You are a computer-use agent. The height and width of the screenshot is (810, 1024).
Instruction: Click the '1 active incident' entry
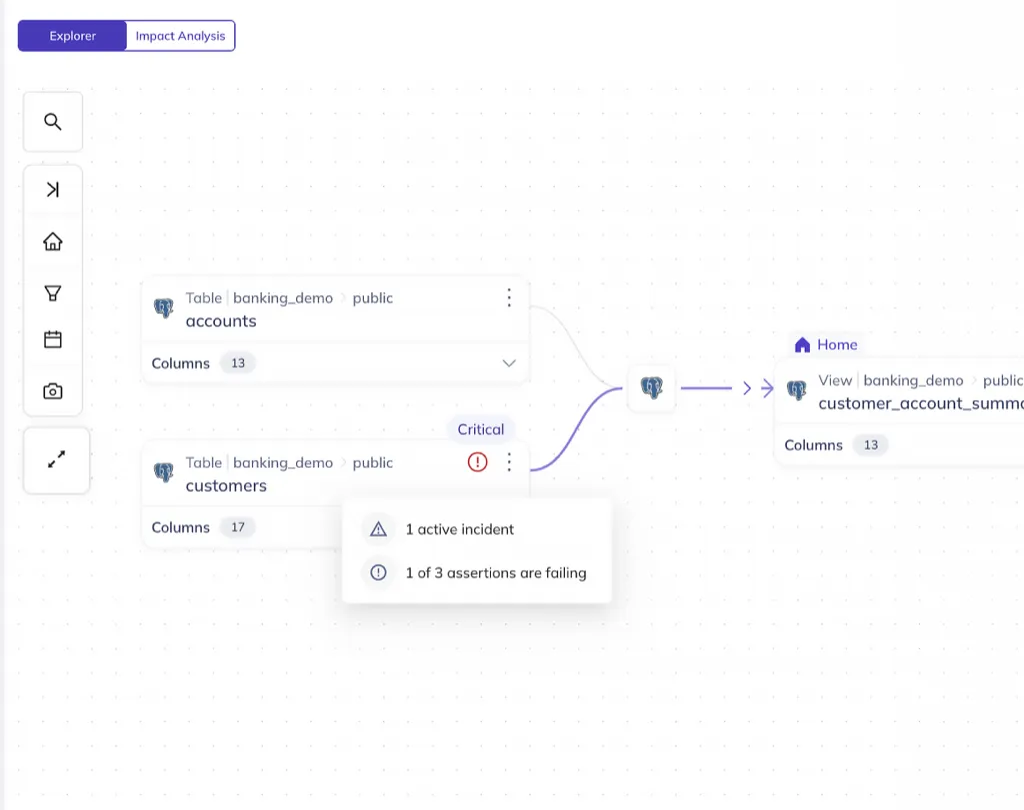tap(459, 529)
